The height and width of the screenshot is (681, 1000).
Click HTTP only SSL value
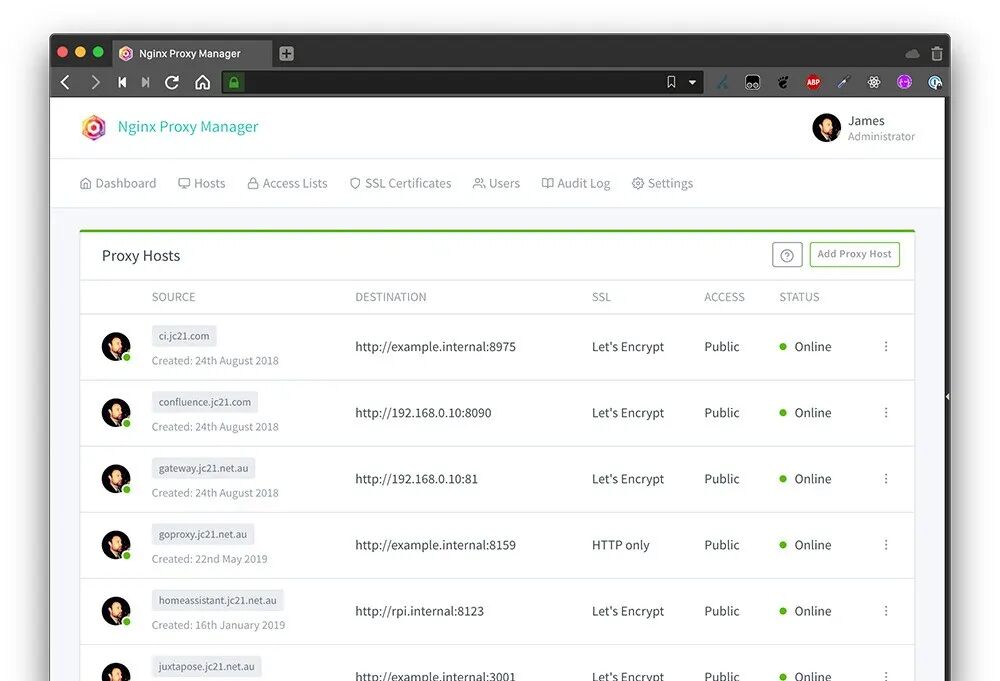pos(621,545)
